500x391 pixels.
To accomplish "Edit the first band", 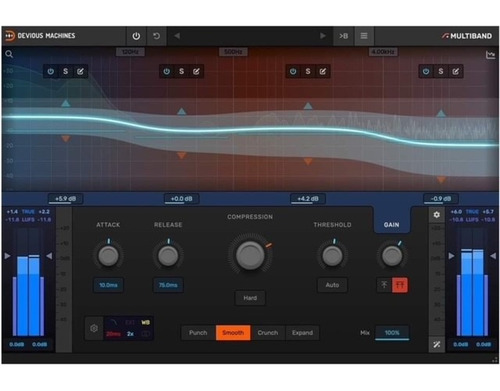I will pos(80,71).
